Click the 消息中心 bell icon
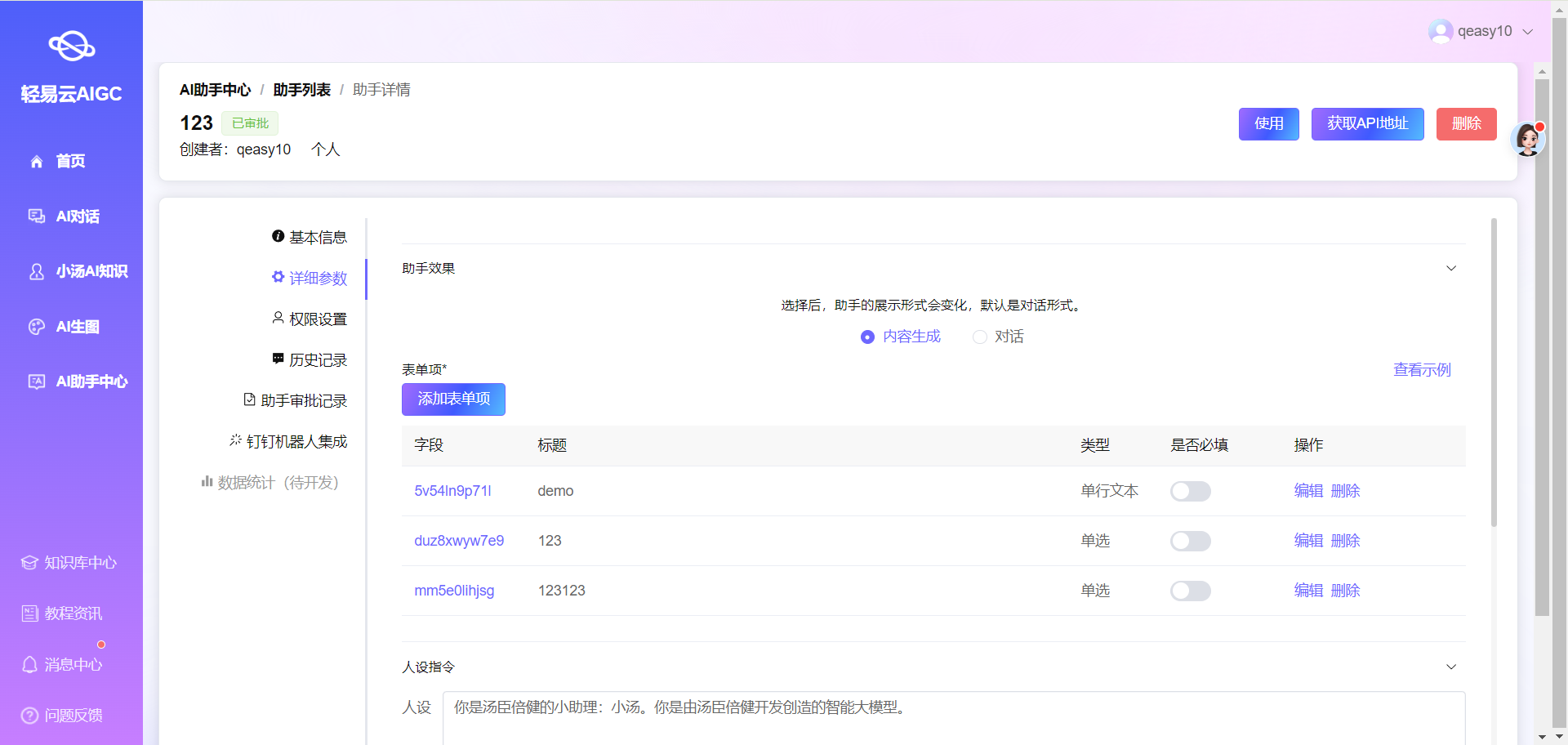Viewport: 1568px width, 745px height. coord(30,665)
